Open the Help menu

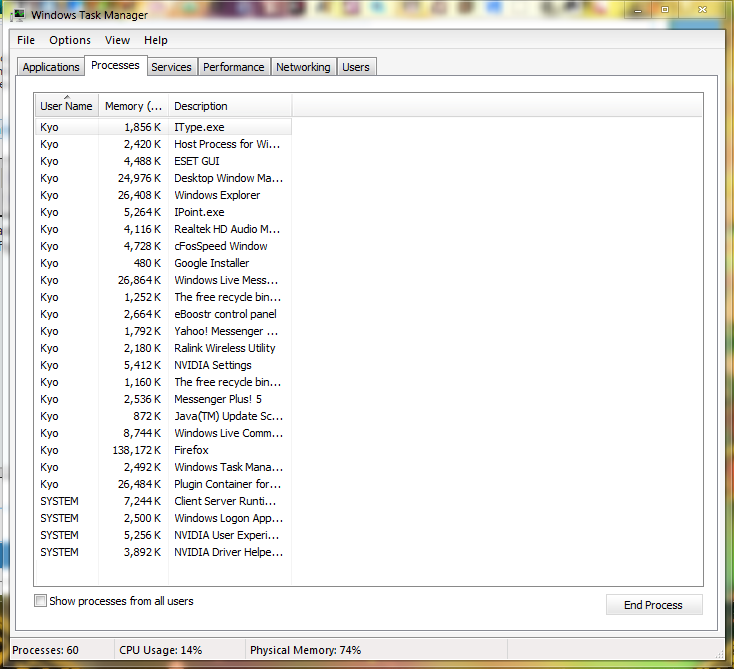[155, 40]
